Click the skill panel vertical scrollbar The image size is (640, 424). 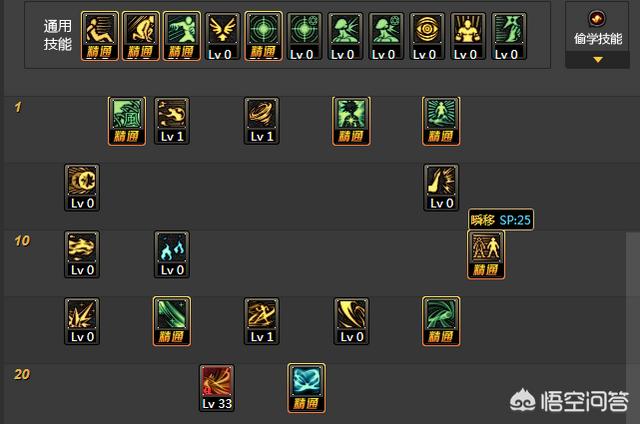633,327
